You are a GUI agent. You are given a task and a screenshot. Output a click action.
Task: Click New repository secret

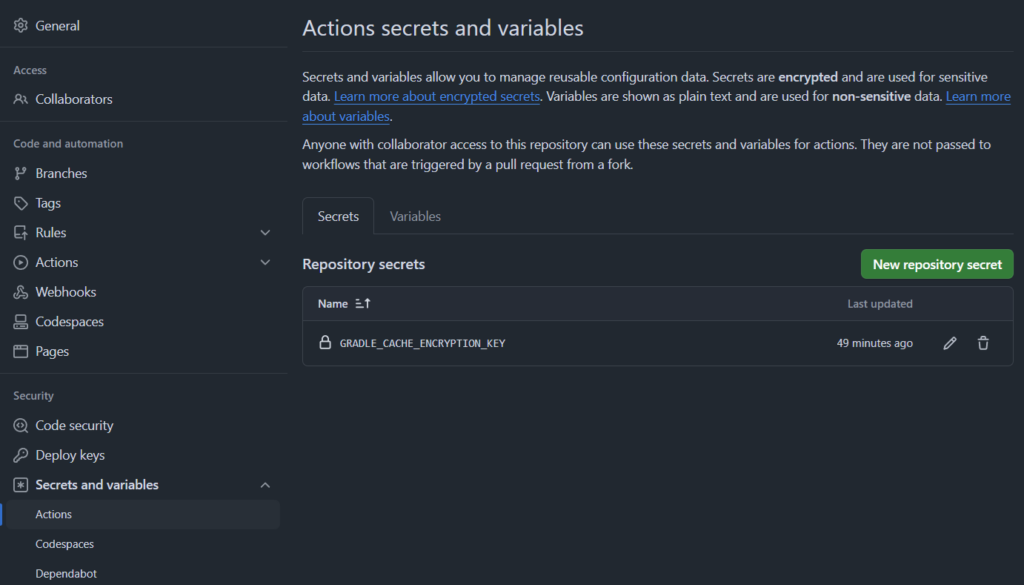point(936,264)
